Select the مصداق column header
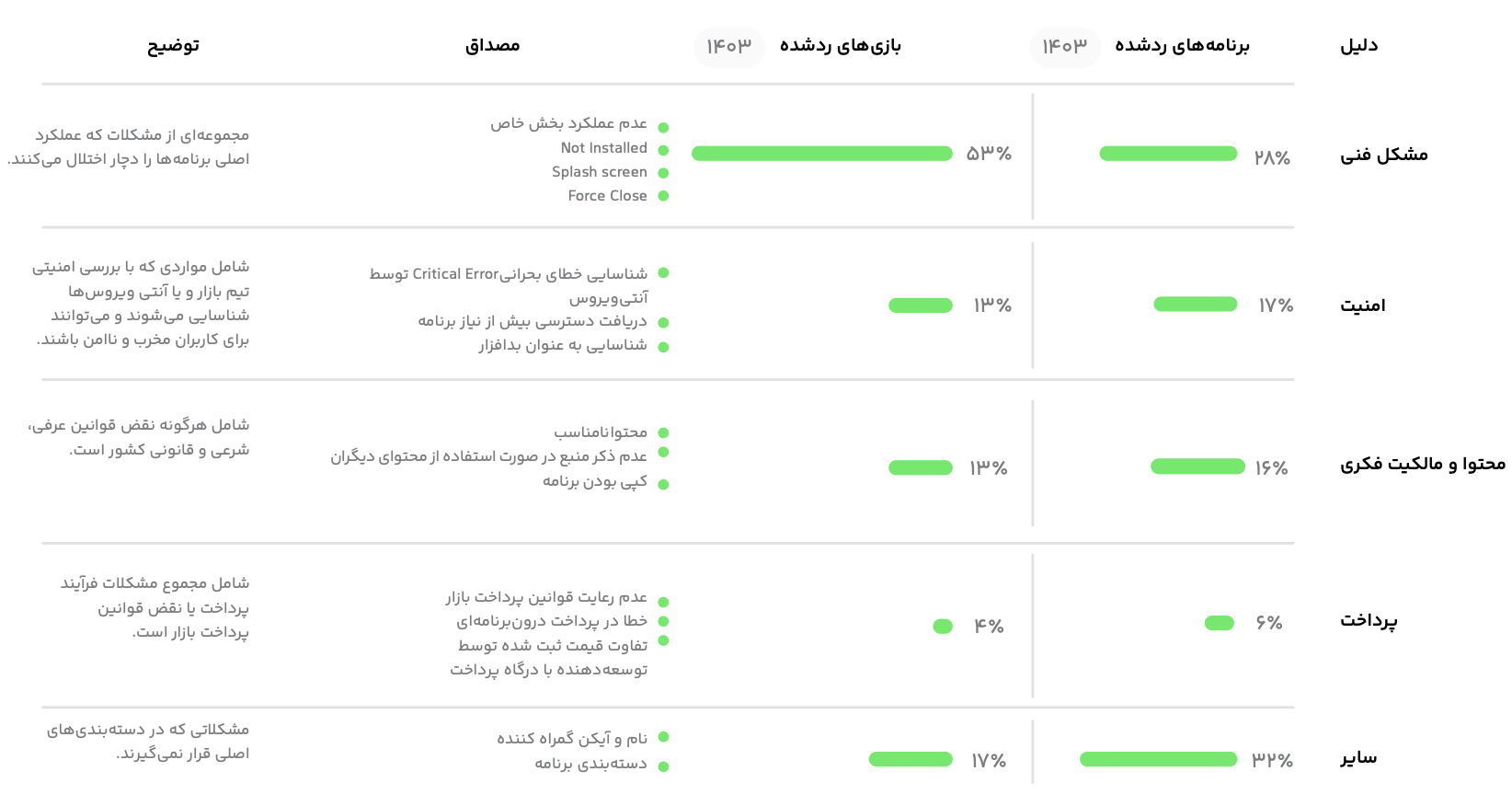 coord(492,46)
